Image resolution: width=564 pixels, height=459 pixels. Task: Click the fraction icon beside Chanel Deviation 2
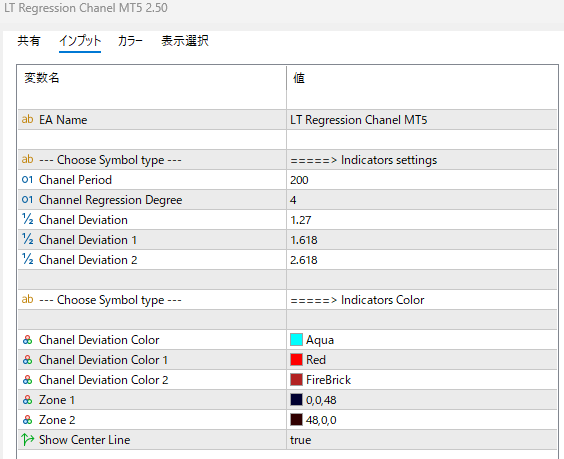click(x=28, y=260)
